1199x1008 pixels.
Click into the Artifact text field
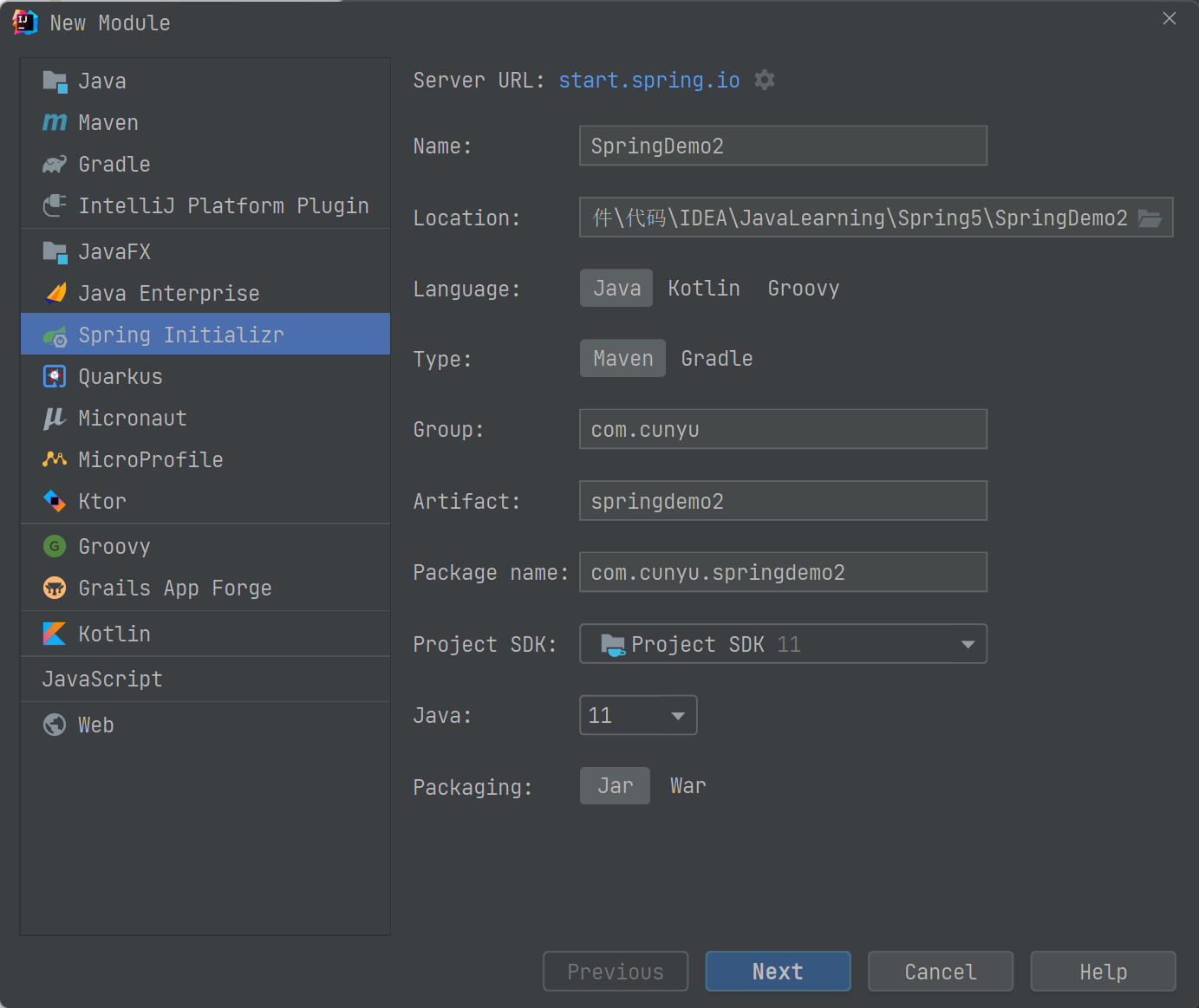coord(783,502)
